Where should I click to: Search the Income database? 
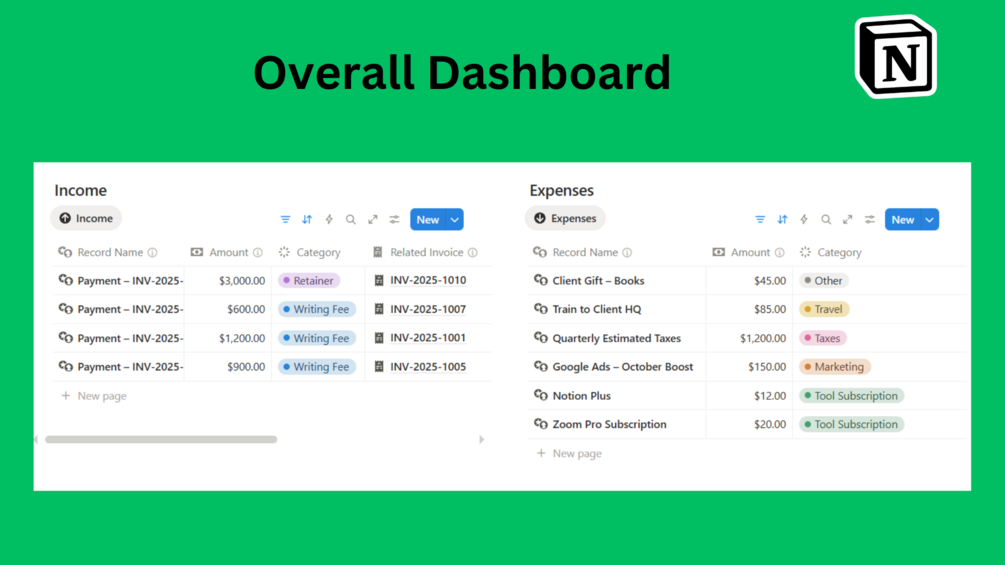(x=351, y=220)
